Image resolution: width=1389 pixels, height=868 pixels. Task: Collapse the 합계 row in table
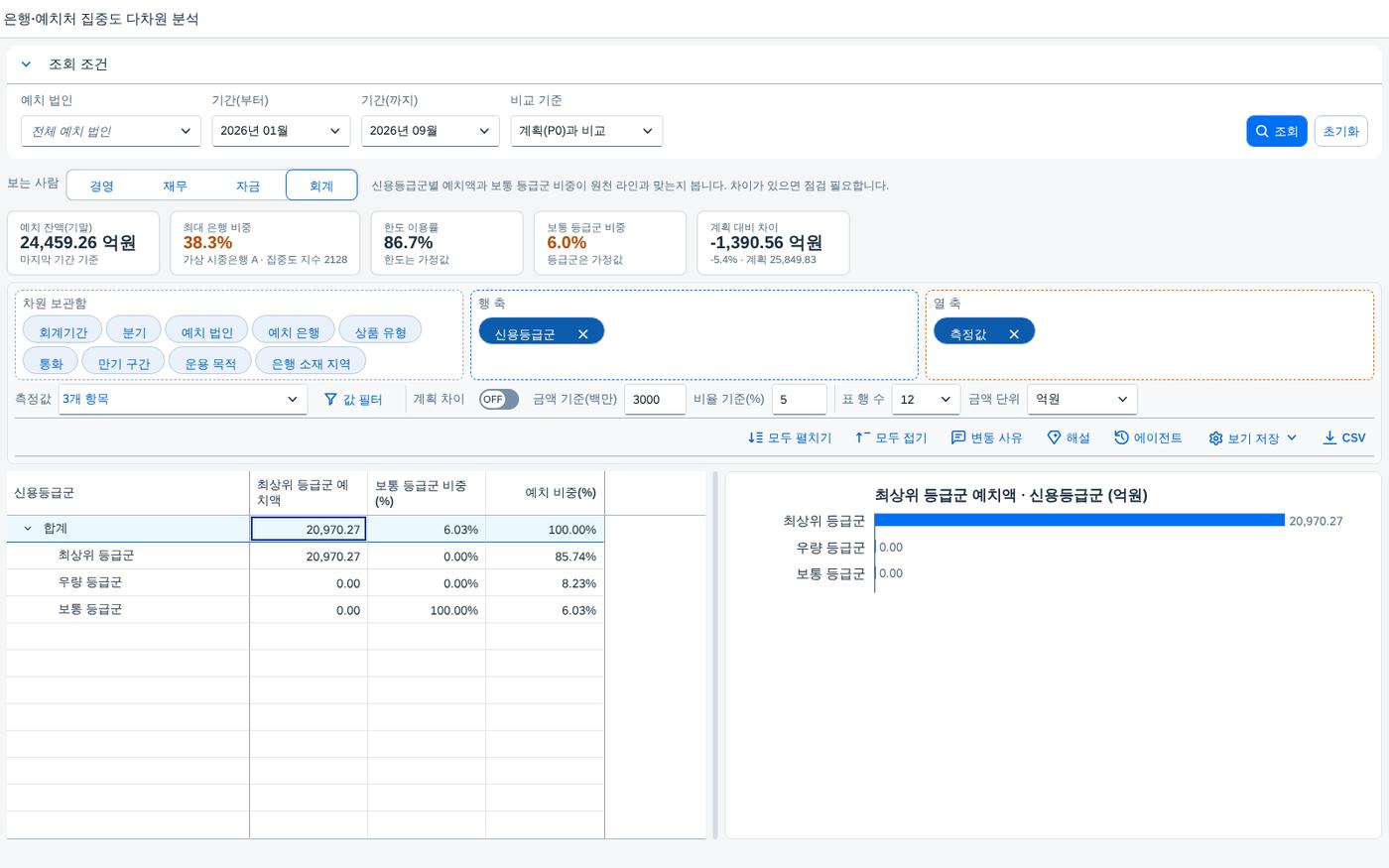pyautogui.click(x=28, y=529)
